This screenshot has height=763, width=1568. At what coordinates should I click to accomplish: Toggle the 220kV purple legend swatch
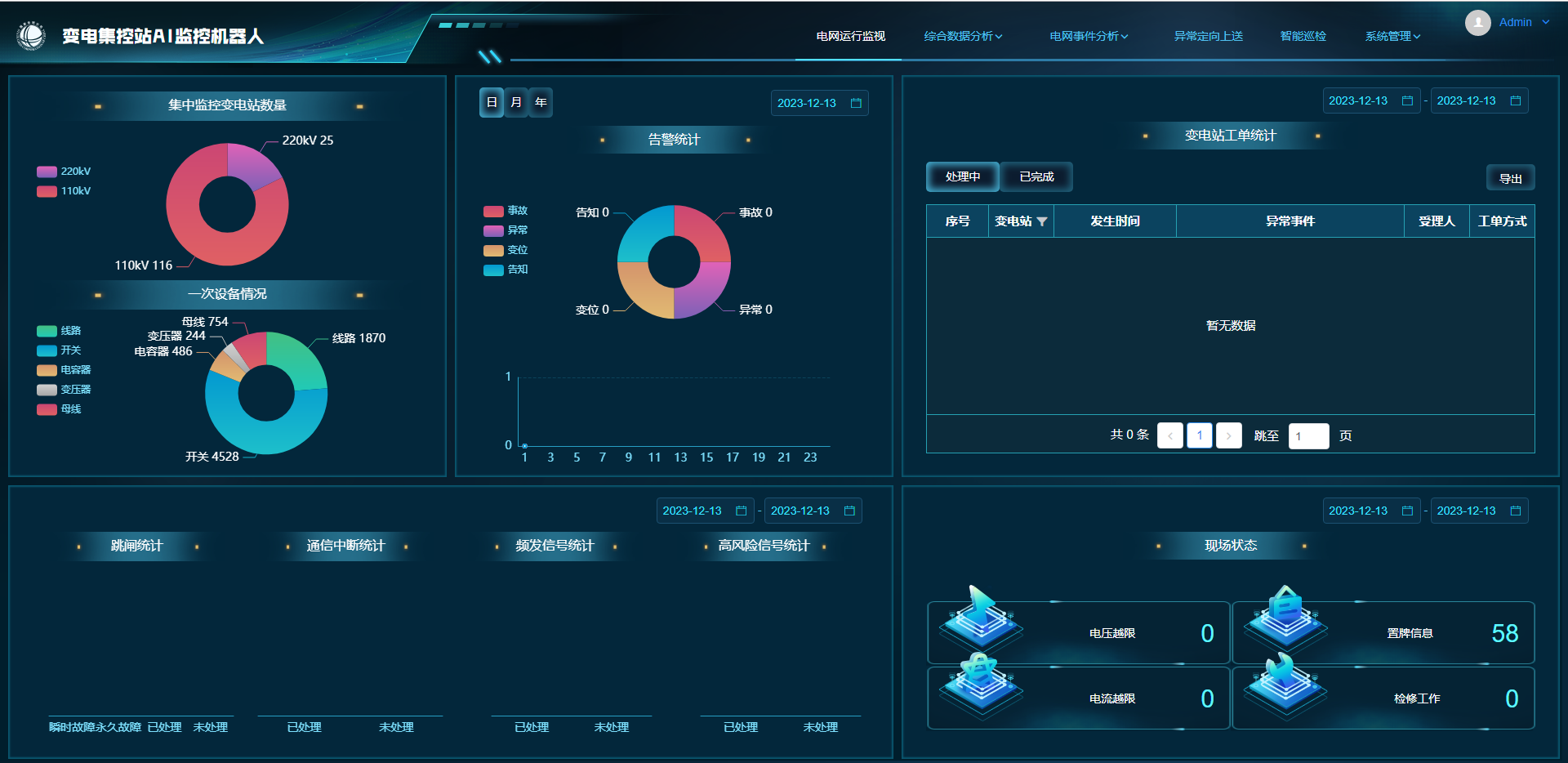(47, 172)
